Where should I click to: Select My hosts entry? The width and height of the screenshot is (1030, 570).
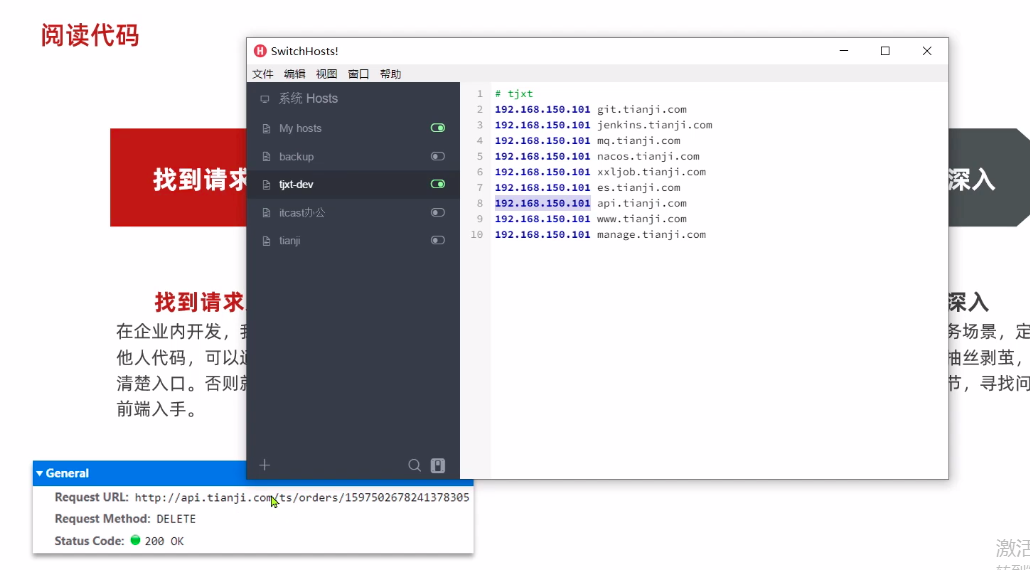[353, 128]
